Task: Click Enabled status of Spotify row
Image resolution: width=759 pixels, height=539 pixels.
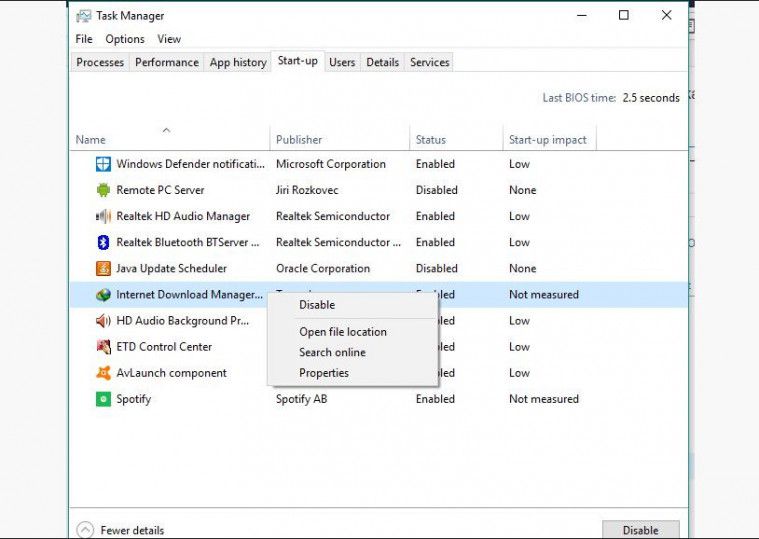Action: point(435,399)
